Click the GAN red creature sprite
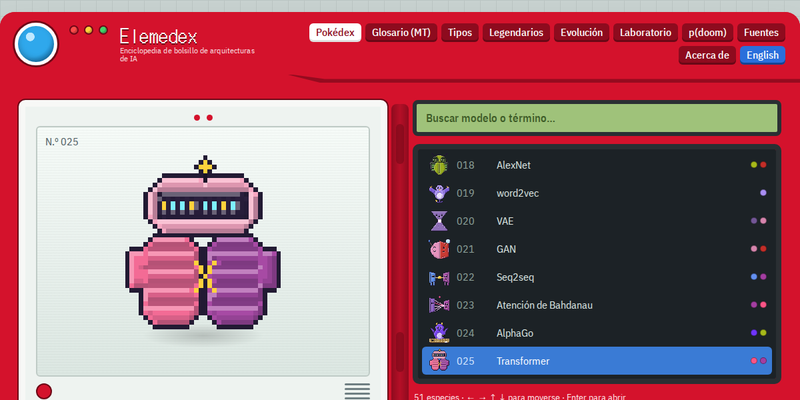The image size is (800, 400). (439, 249)
